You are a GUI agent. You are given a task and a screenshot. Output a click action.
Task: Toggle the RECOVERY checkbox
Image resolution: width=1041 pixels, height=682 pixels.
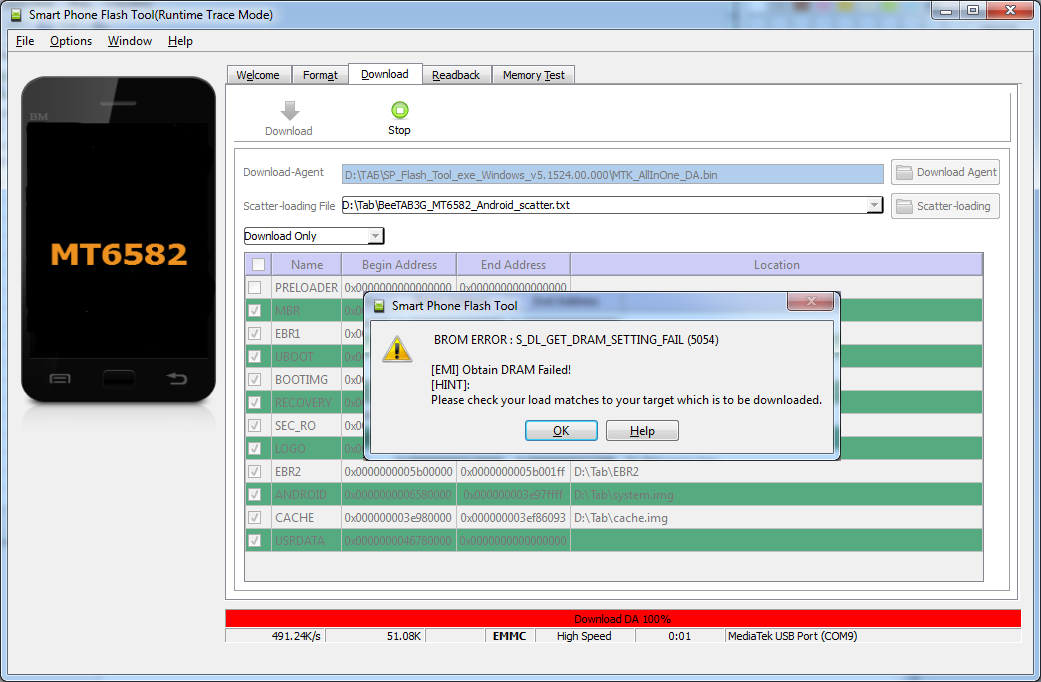[x=254, y=402]
